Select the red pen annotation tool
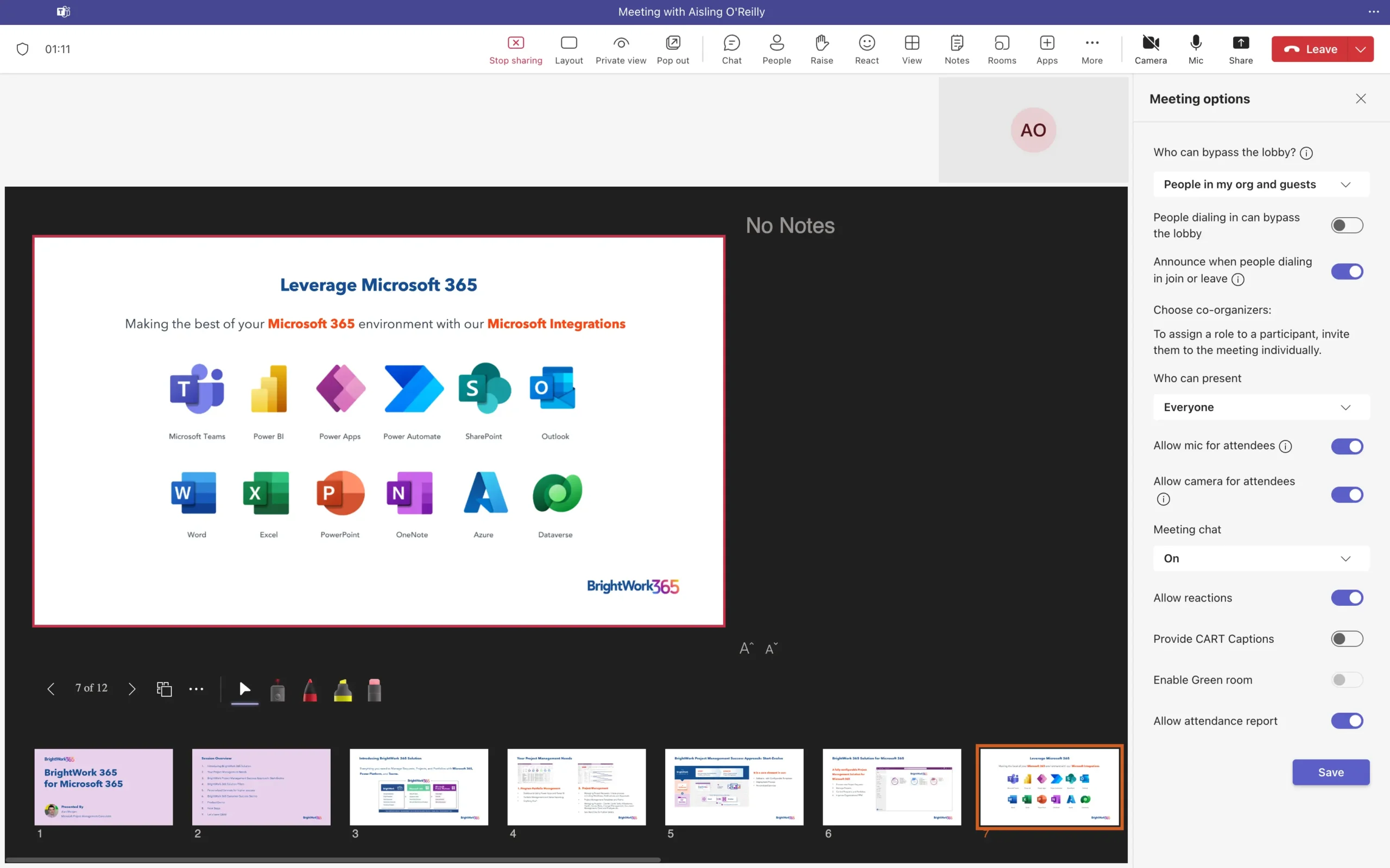 coord(309,690)
